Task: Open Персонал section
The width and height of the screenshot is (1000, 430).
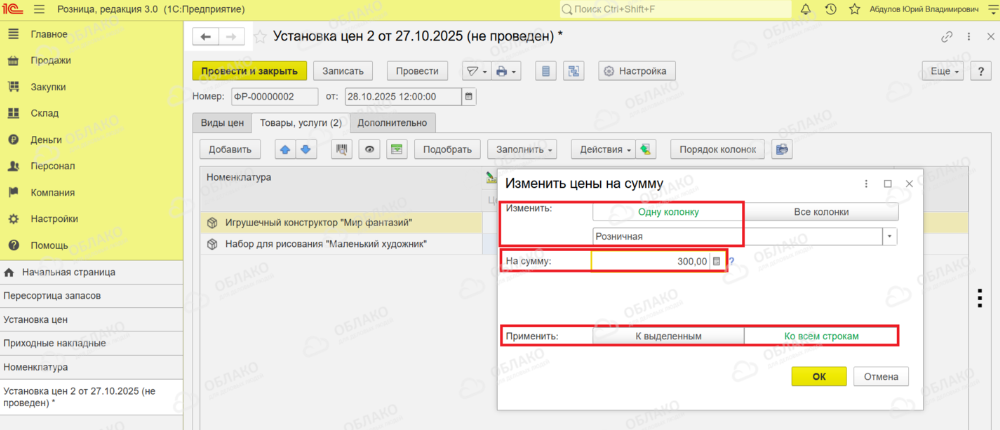Action: click(x=53, y=166)
